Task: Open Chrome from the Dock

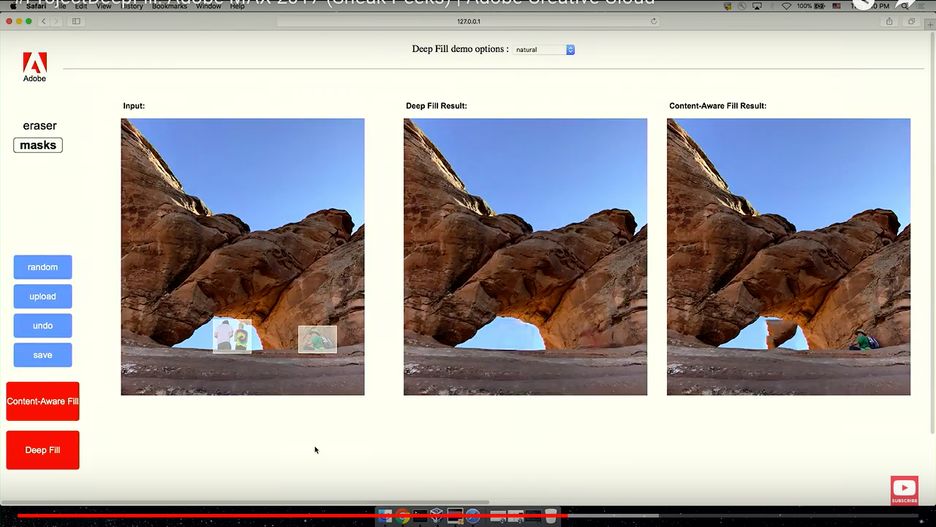Action: pos(402,517)
